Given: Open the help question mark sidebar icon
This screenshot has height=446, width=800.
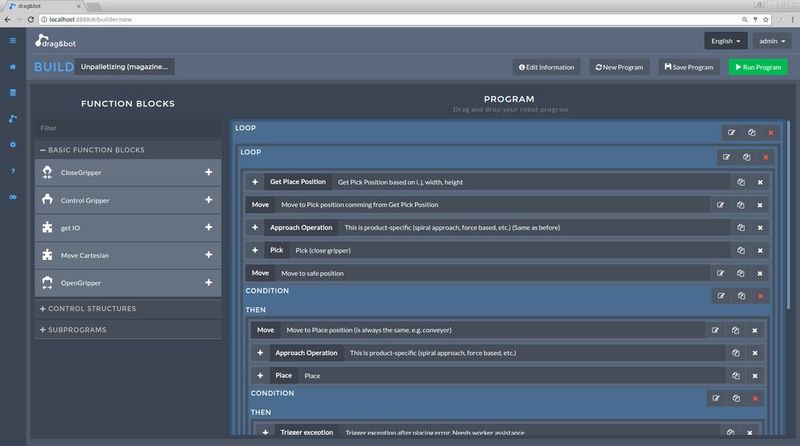Looking at the screenshot, I should click(x=13, y=171).
